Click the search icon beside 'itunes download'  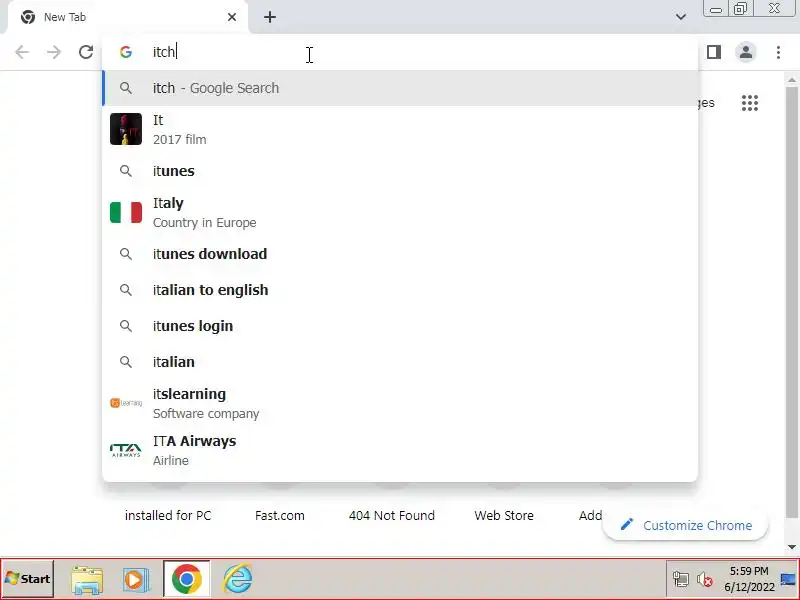[126, 254]
